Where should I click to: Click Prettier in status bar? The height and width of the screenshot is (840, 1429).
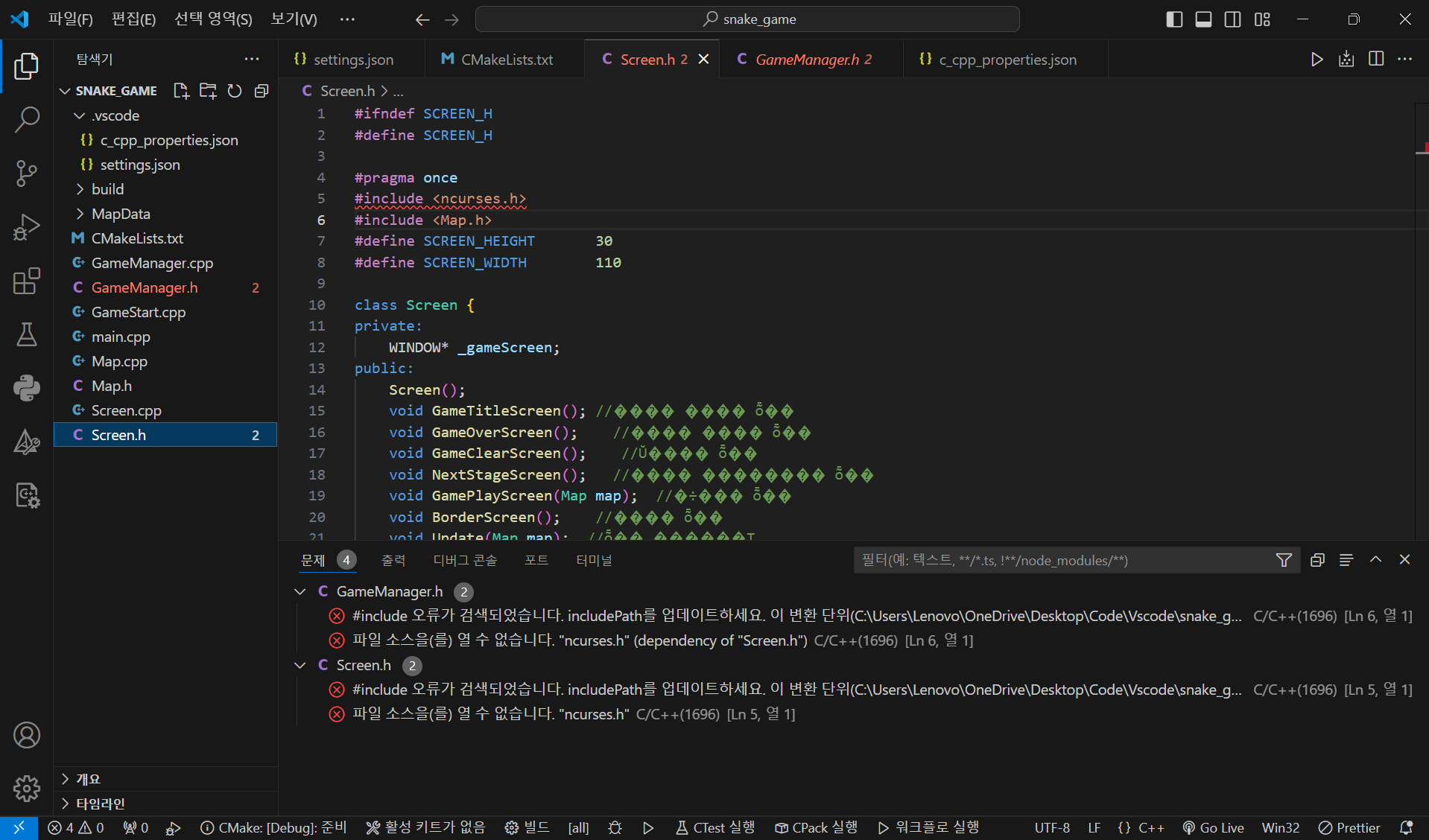click(1349, 827)
